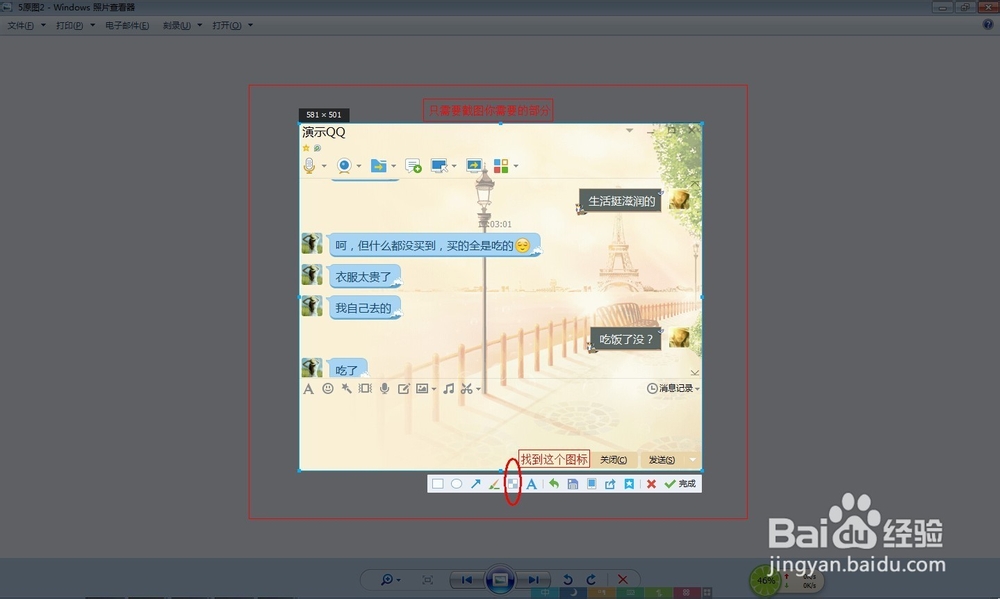This screenshot has height=599, width=1000.
Task: Select the brush annotation tool
Action: 494,483
